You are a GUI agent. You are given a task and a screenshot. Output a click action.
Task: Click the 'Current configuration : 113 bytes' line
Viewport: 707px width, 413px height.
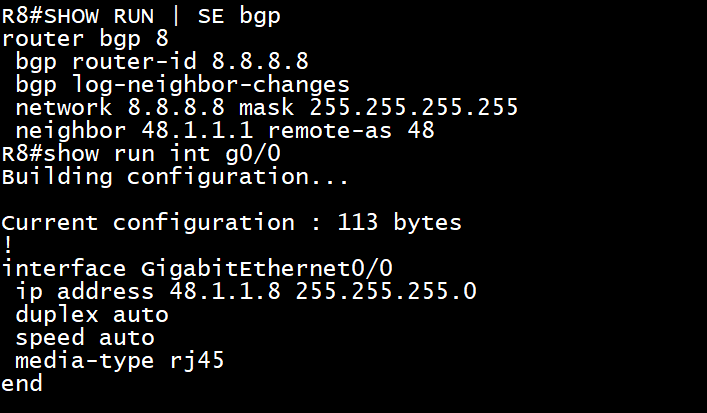232,223
